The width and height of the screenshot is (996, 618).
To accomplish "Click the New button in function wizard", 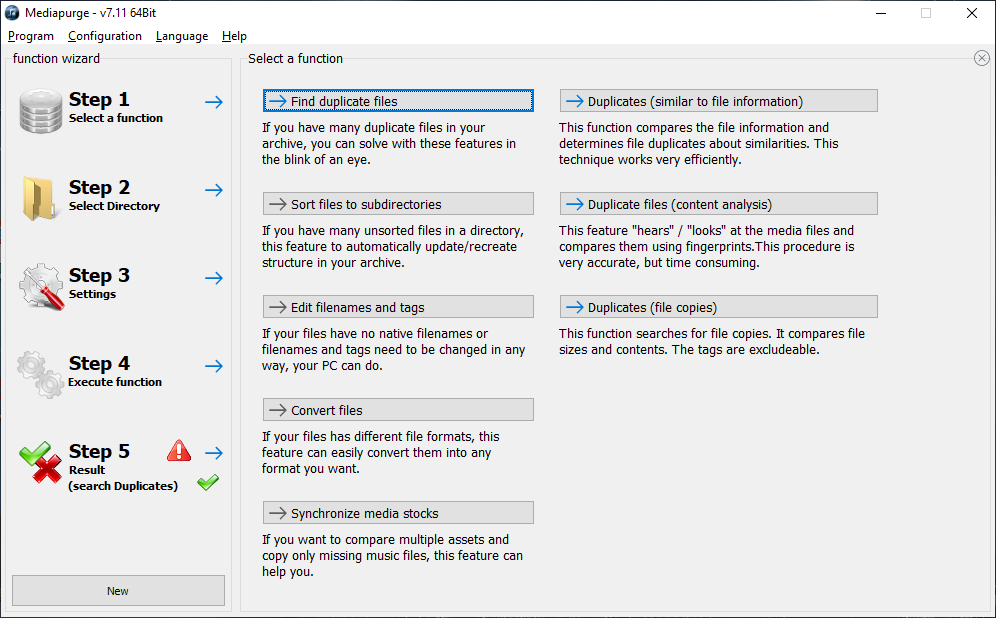I will (118, 591).
